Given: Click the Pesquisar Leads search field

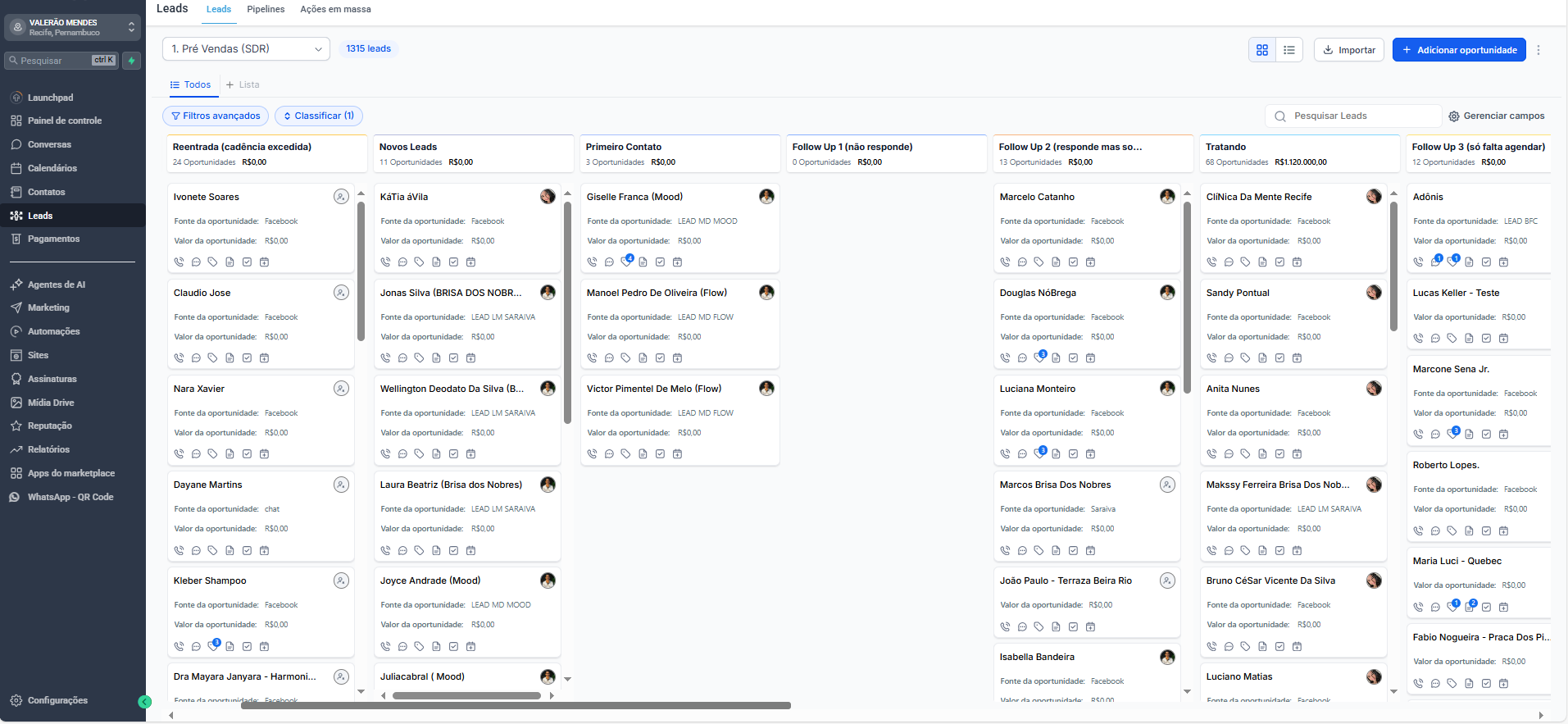Looking at the screenshot, I should tap(1361, 116).
